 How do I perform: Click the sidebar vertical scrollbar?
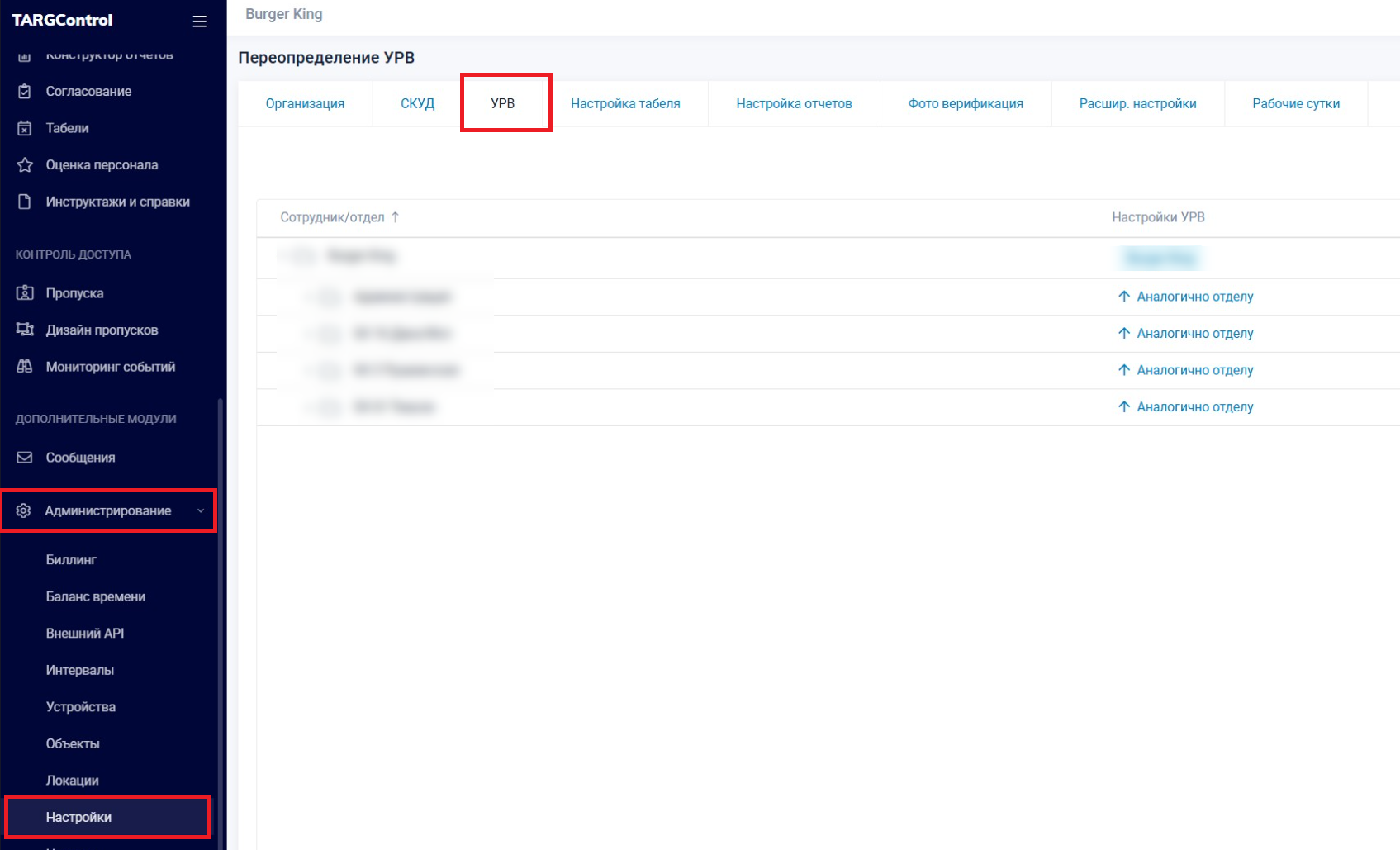pyautogui.click(x=220, y=620)
